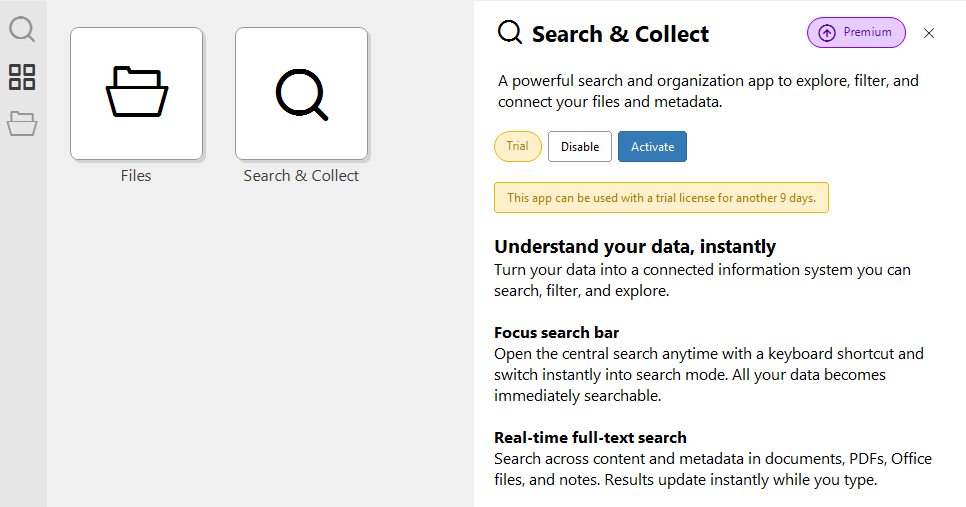966x507 pixels.
Task: Click the Search & Collect panel title
Action: pyautogui.click(x=620, y=34)
